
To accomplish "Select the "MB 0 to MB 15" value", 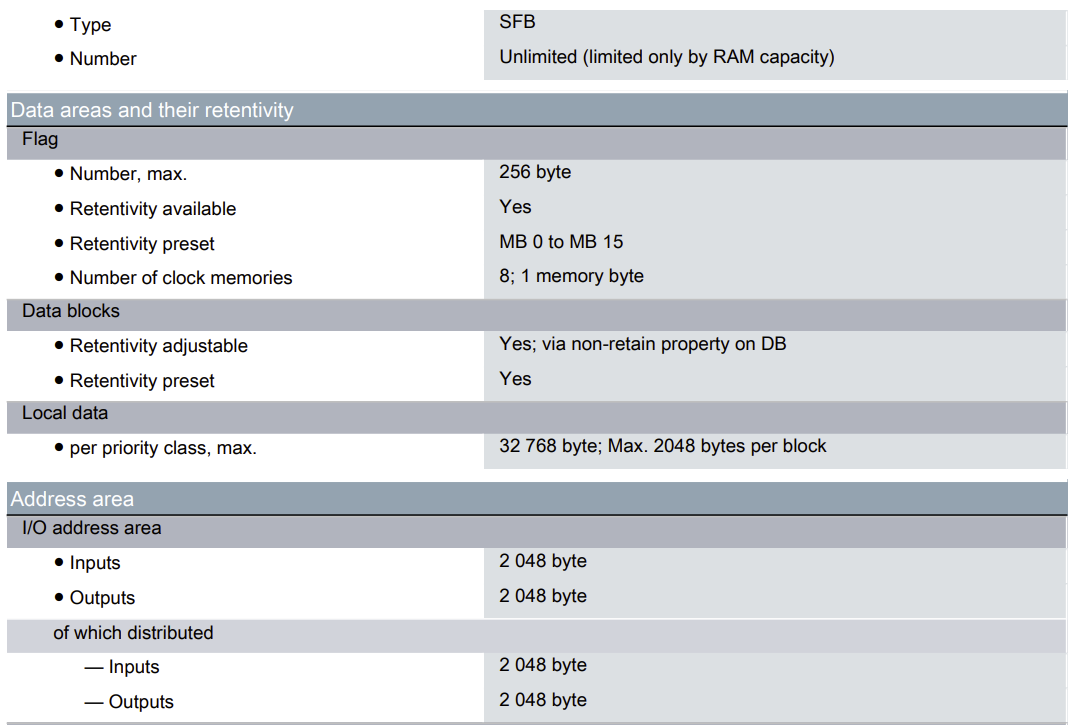I will pyautogui.click(x=561, y=242).
